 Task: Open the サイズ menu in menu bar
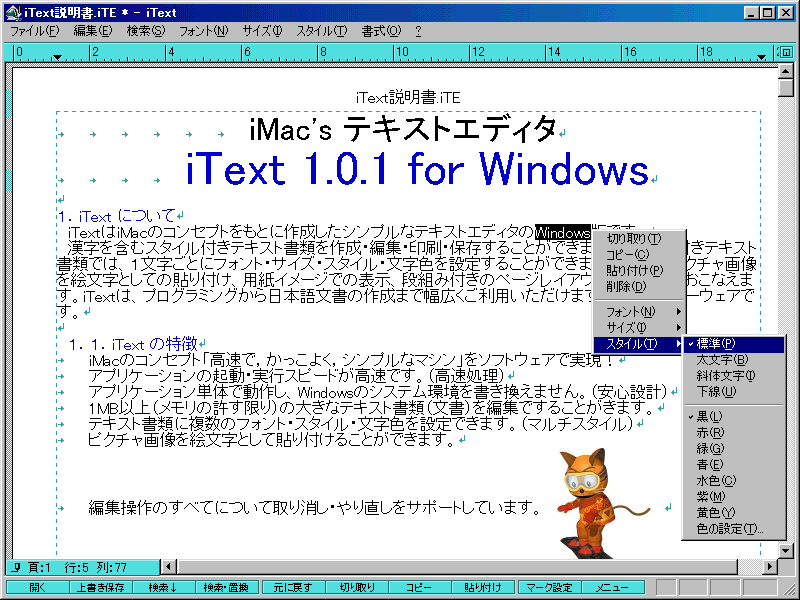pos(262,31)
